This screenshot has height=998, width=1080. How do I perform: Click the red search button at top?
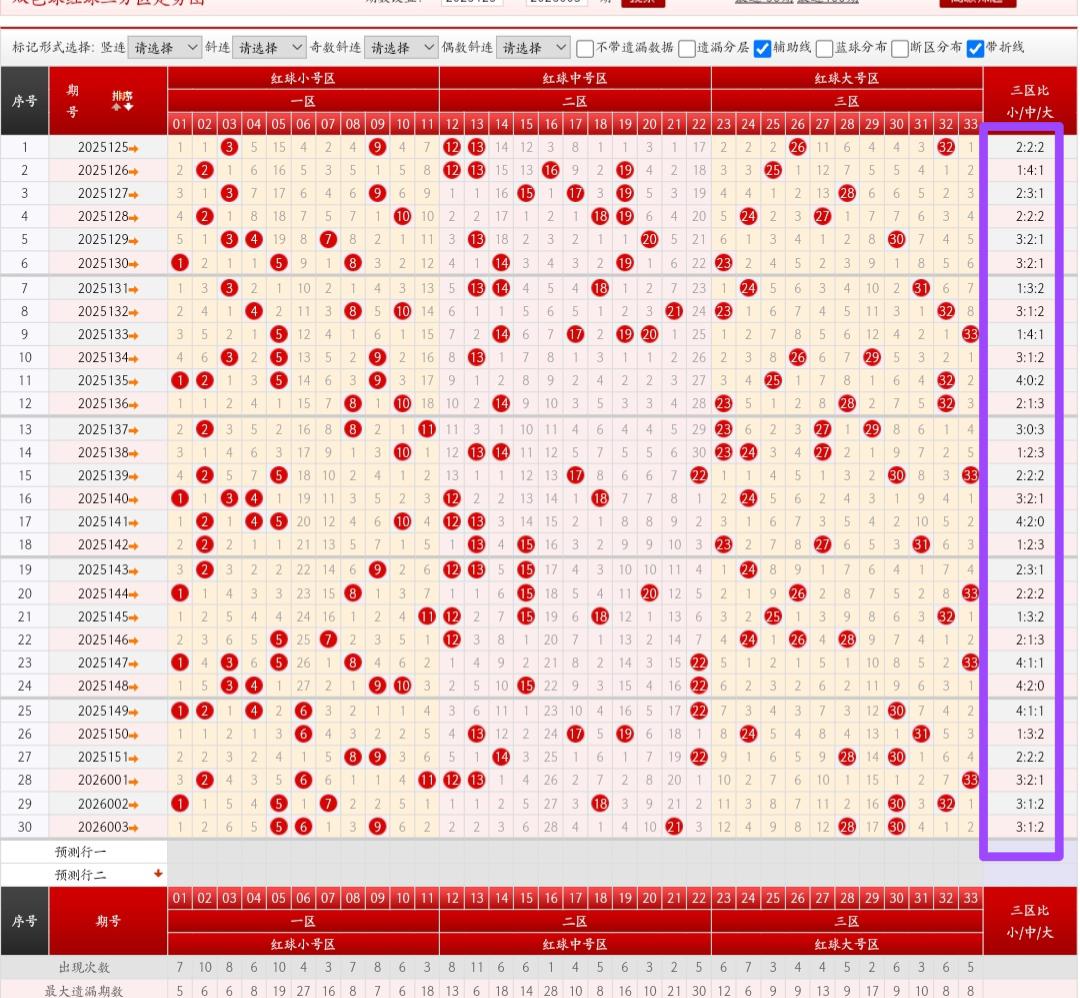tap(642, 2)
